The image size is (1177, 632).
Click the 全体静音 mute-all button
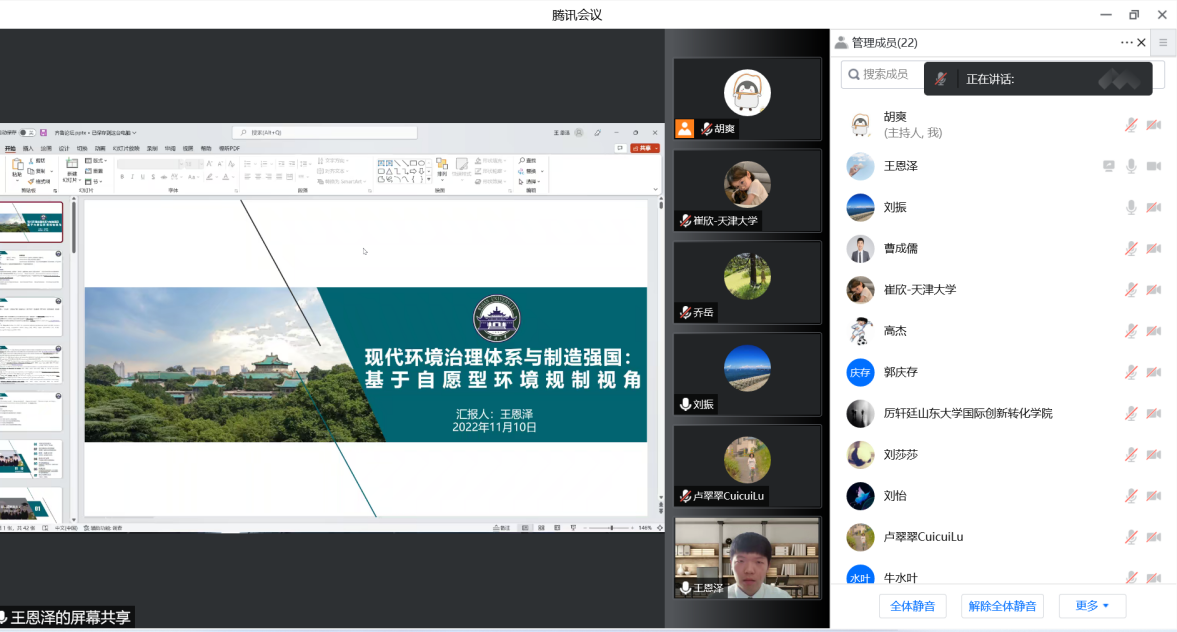pos(912,606)
